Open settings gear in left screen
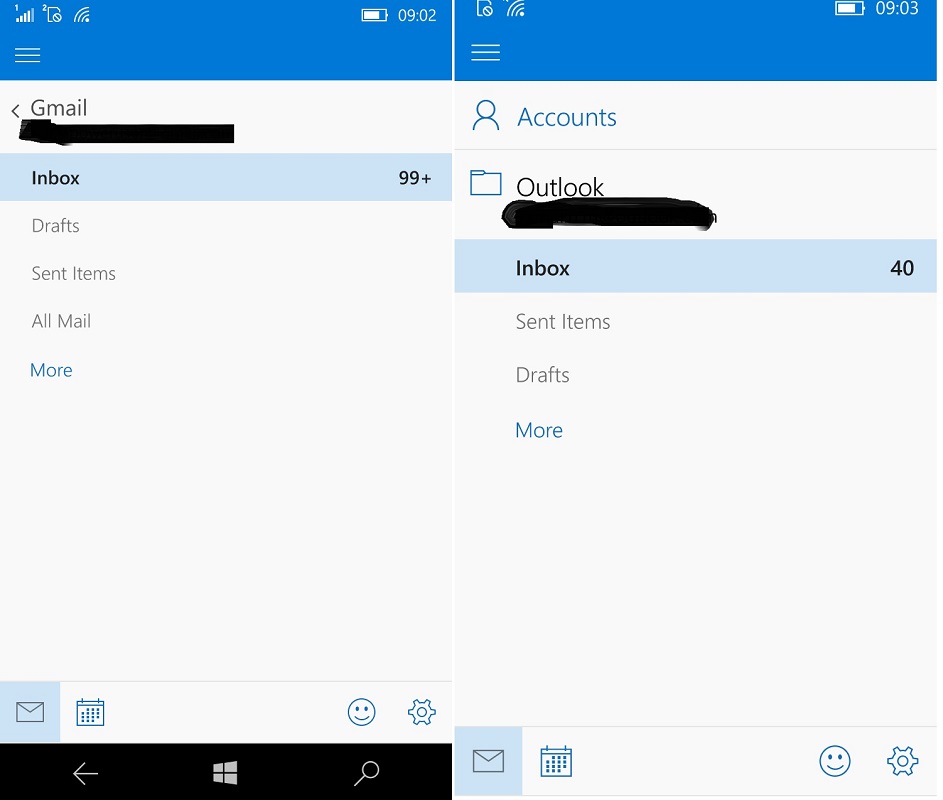 pos(422,712)
